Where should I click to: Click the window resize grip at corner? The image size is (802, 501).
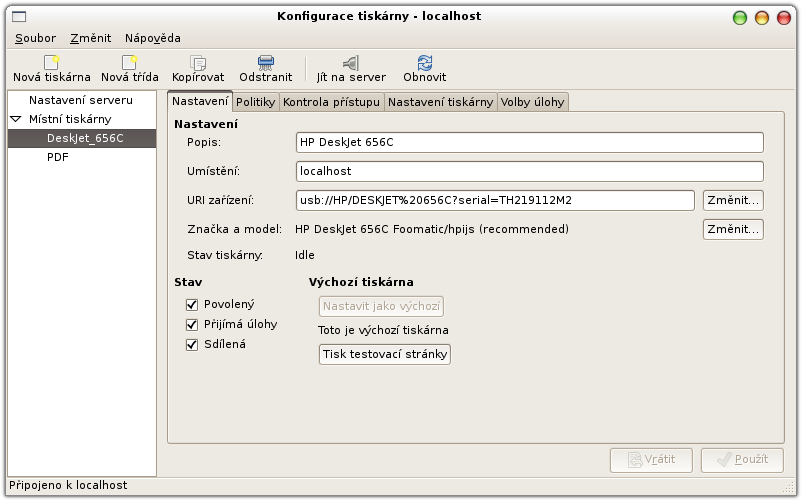788,486
